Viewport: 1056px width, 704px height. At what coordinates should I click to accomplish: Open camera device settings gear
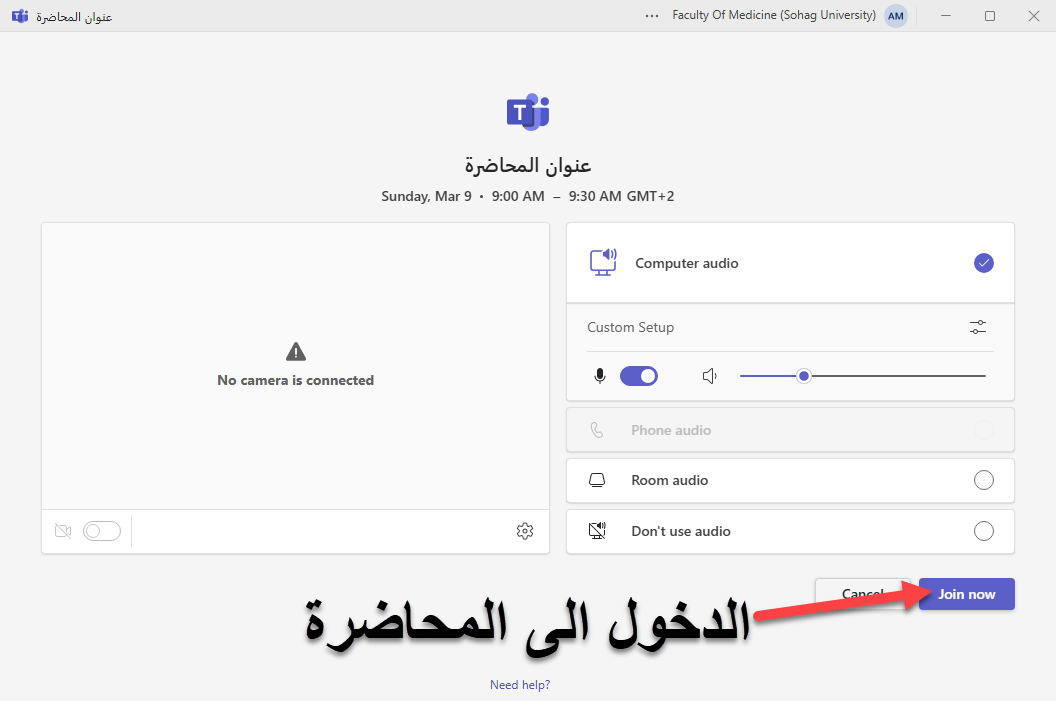[525, 531]
